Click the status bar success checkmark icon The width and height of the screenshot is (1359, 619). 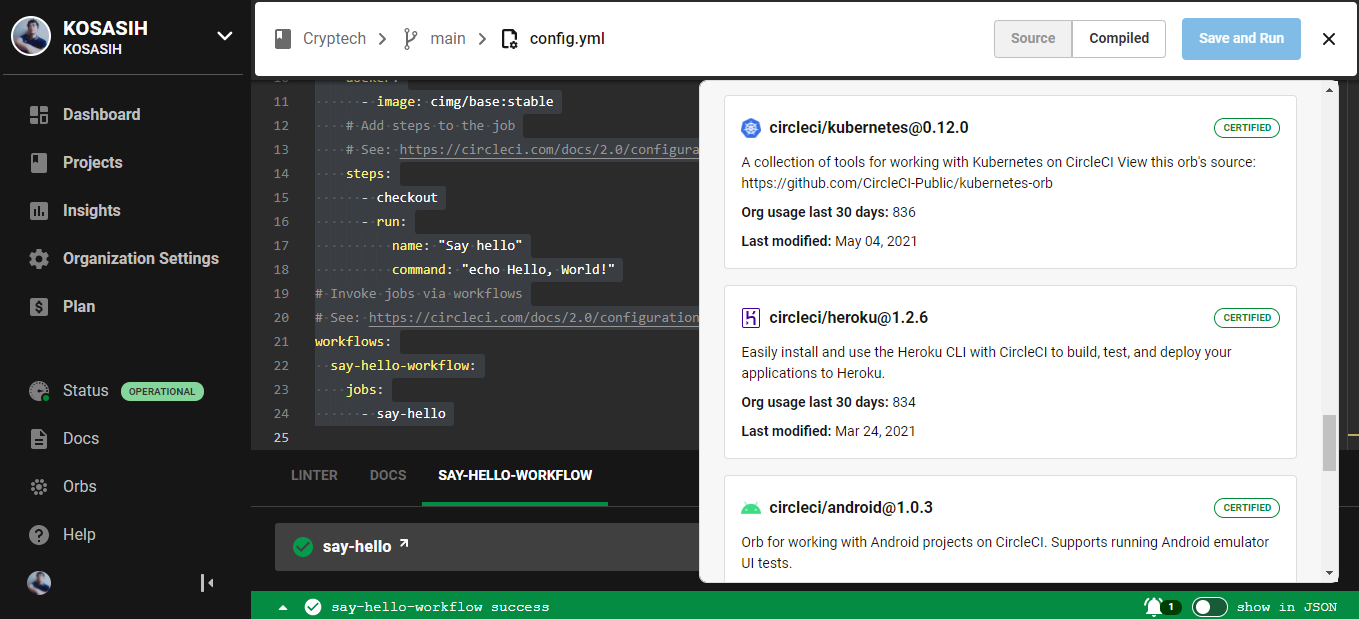coord(313,607)
